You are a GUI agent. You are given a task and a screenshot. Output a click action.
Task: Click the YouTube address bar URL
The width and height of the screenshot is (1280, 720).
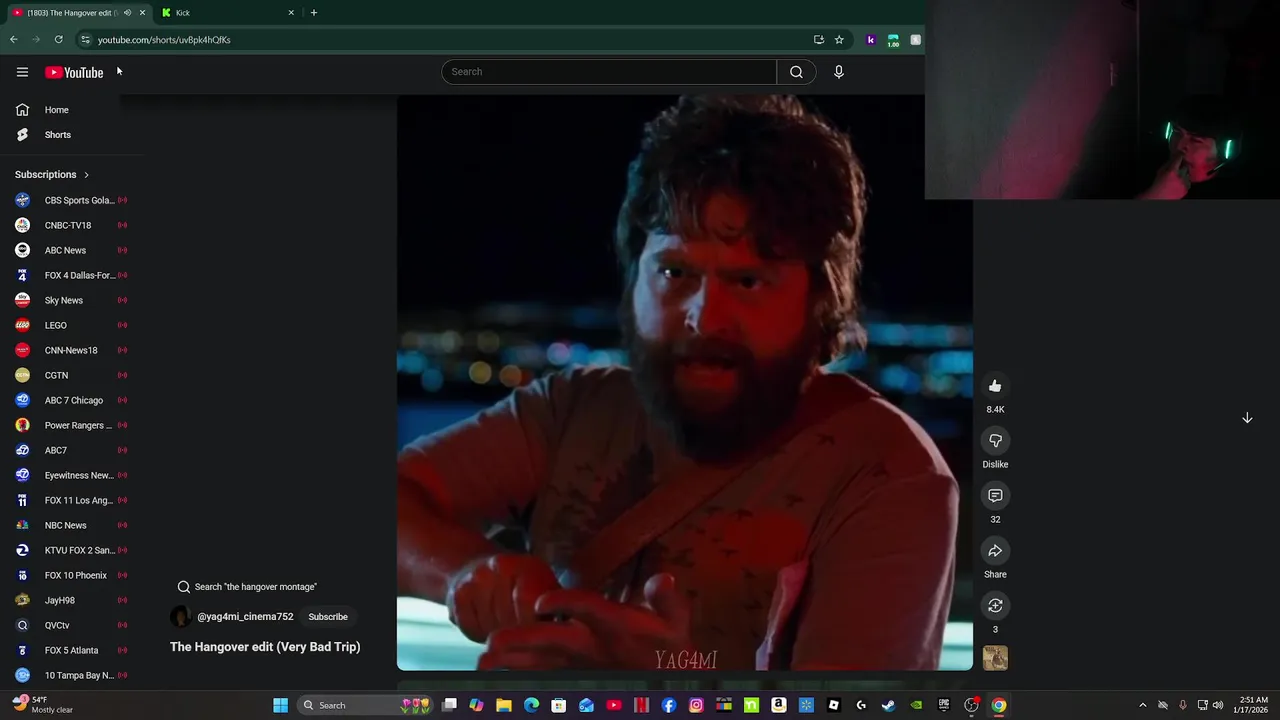pyautogui.click(x=164, y=40)
